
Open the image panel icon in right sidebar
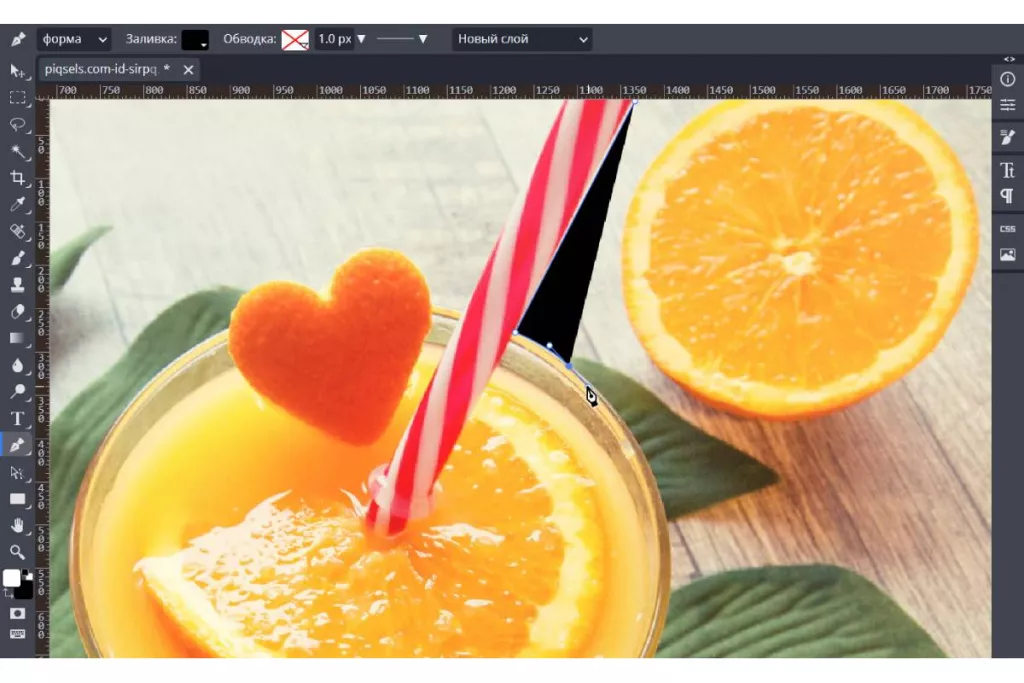click(1008, 255)
